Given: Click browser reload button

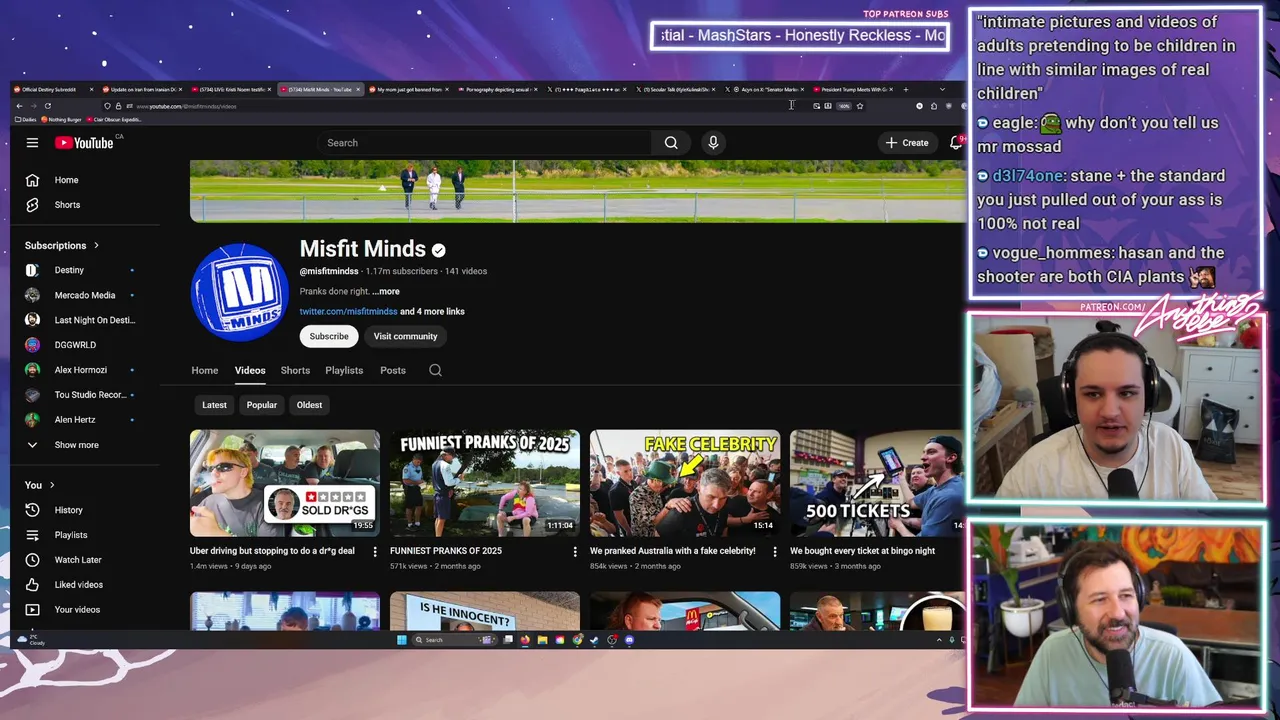Looking at the screenshot, I should (47, 106).
